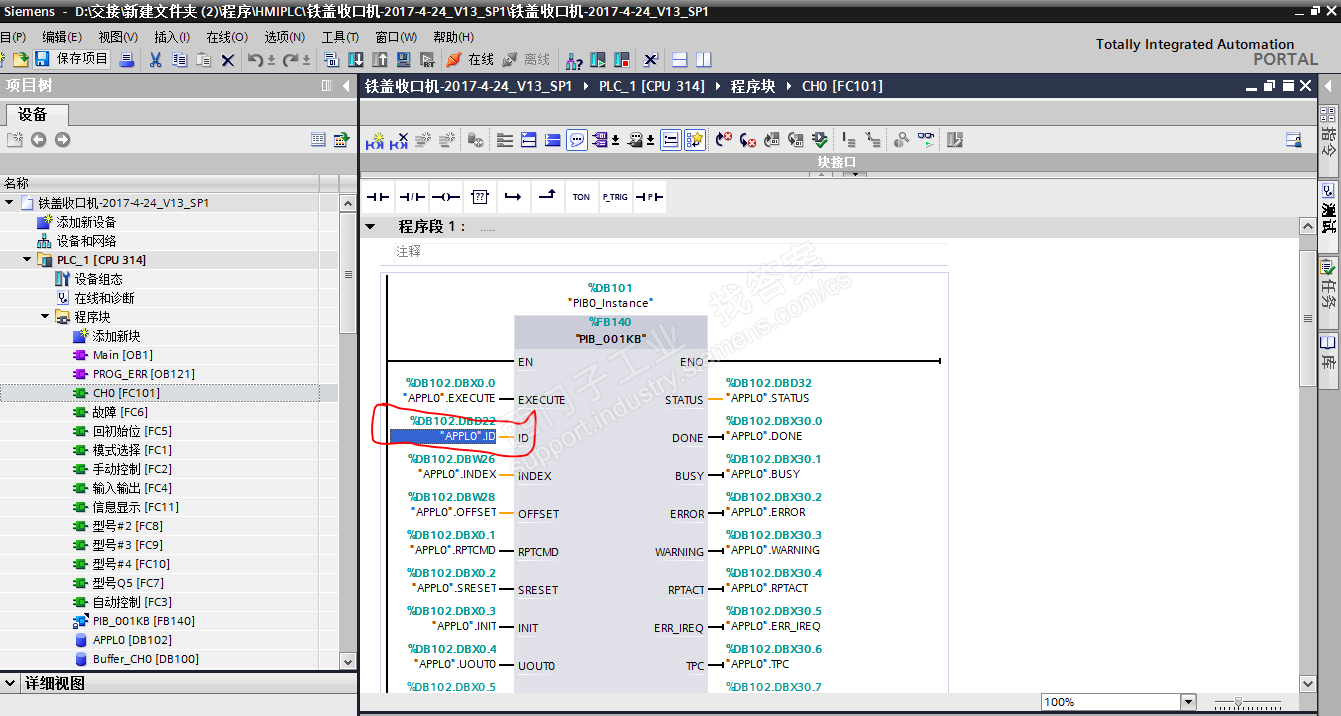Upload from device icon
The height and width of the screenshot is (716, 1341).
[379, 60]
